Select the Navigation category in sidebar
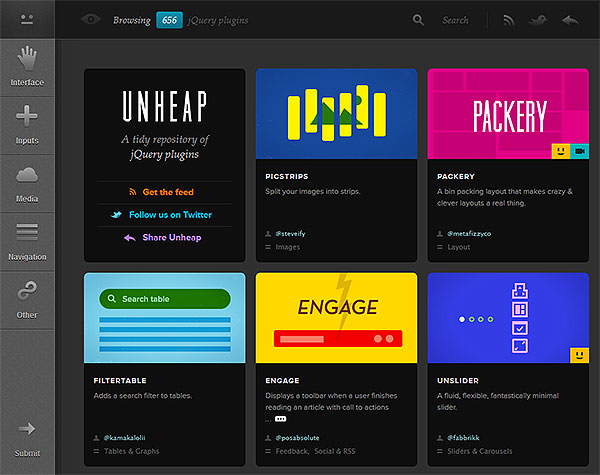The width and height of the screenshot is (600, 475). 27,238
